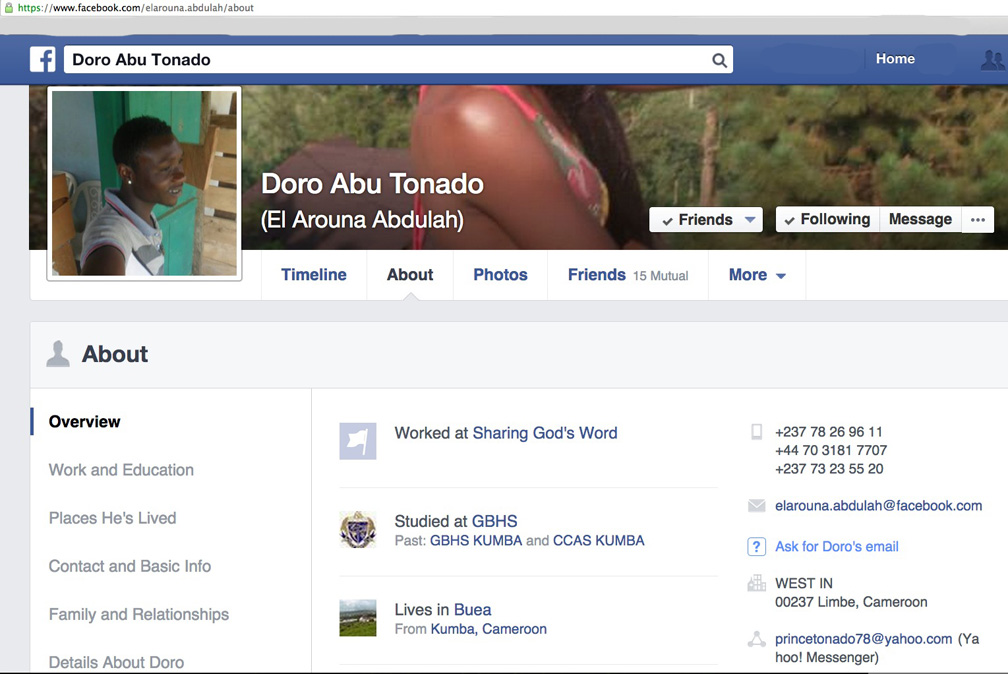Open the three-dots more actions button
The height and width of the screenshot is (674, 1008).
[x=978, y=220]
